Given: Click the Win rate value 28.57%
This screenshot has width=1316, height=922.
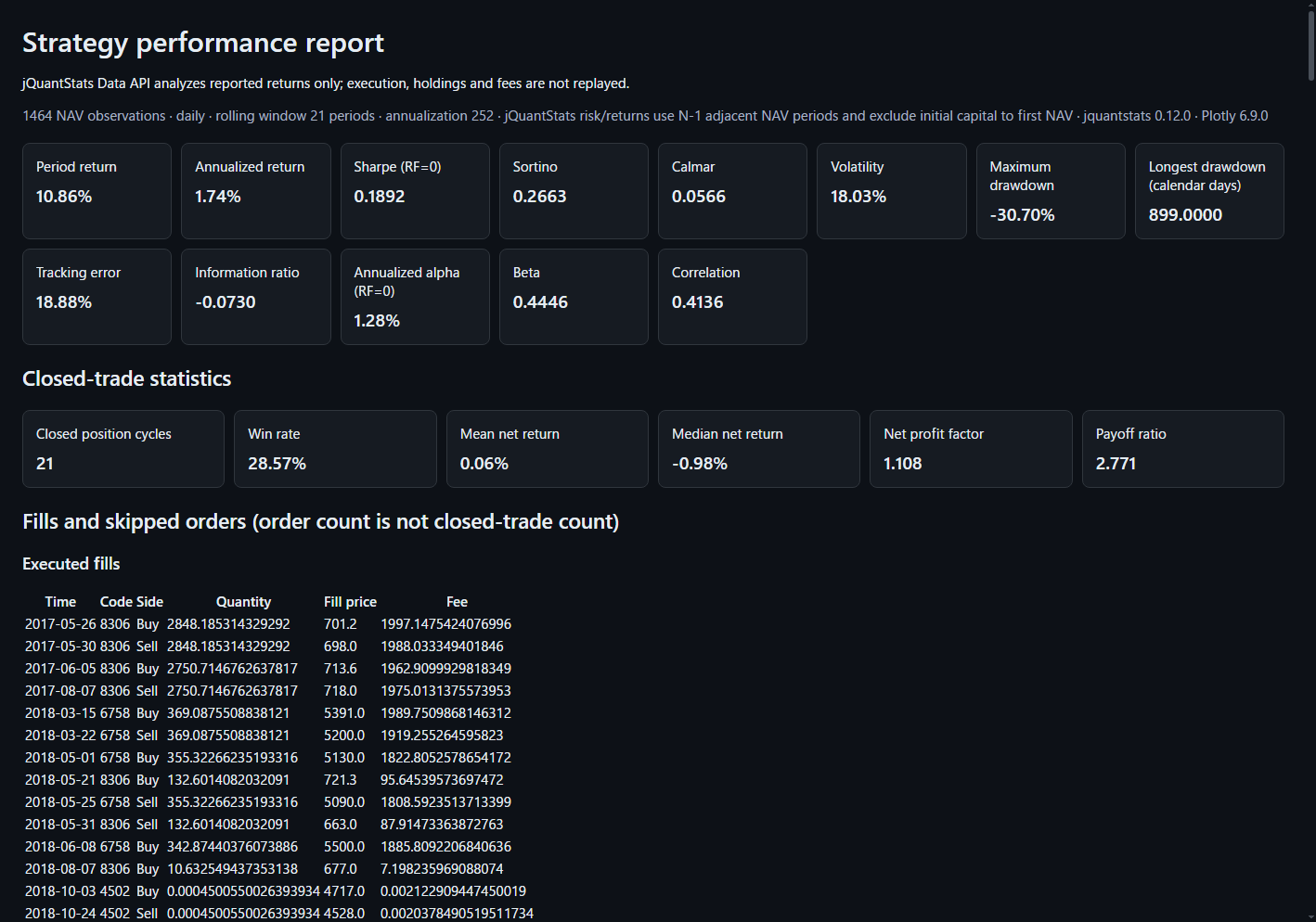Looking at the screenshot, I should 277,464.
